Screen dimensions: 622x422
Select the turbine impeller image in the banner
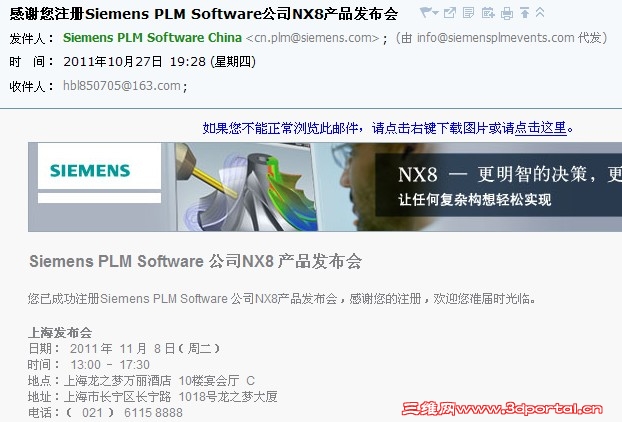tap(247, 186)
